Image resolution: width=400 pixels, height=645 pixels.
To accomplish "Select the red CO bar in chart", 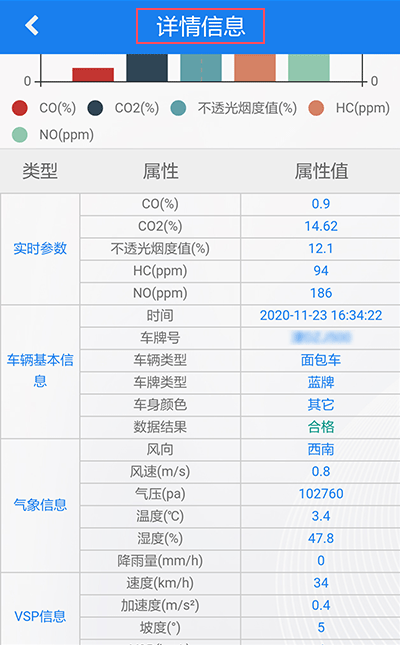I will point(93,75).
